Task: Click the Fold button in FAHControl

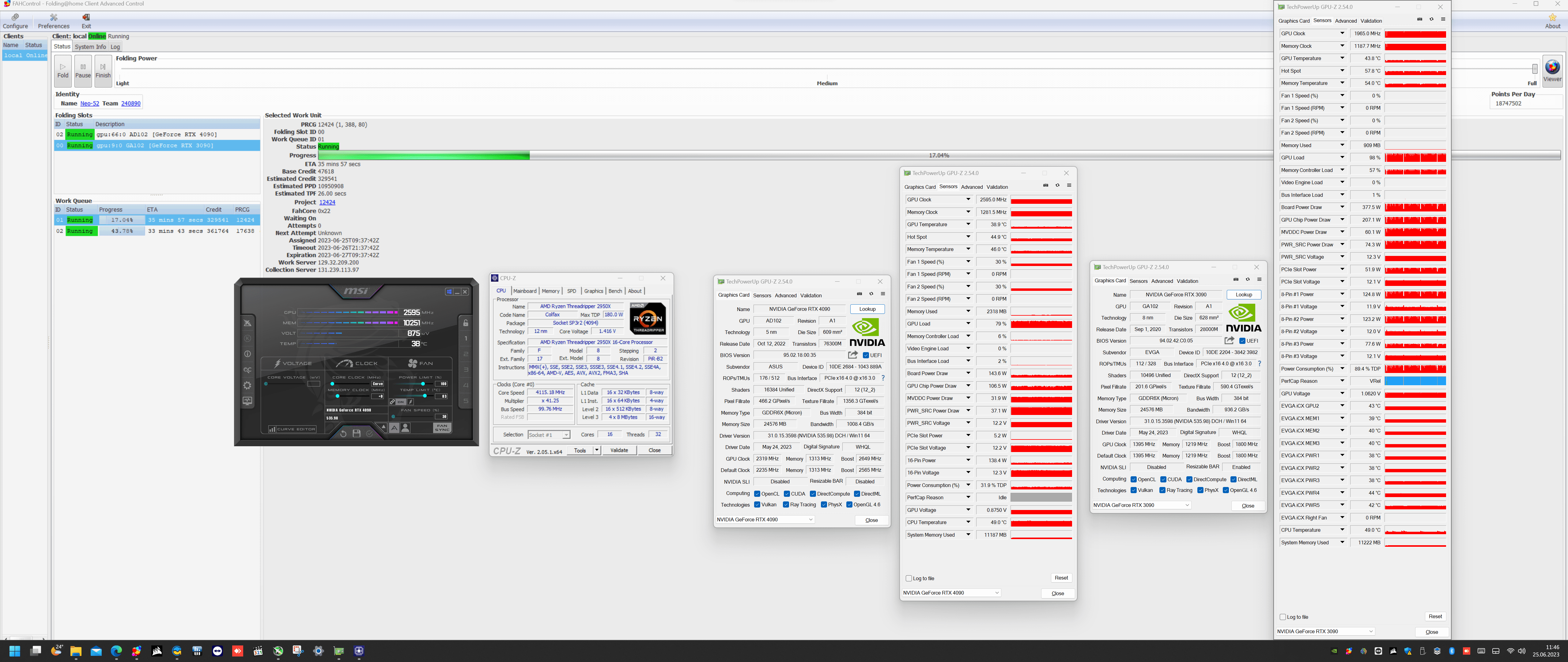Action: 63,71
